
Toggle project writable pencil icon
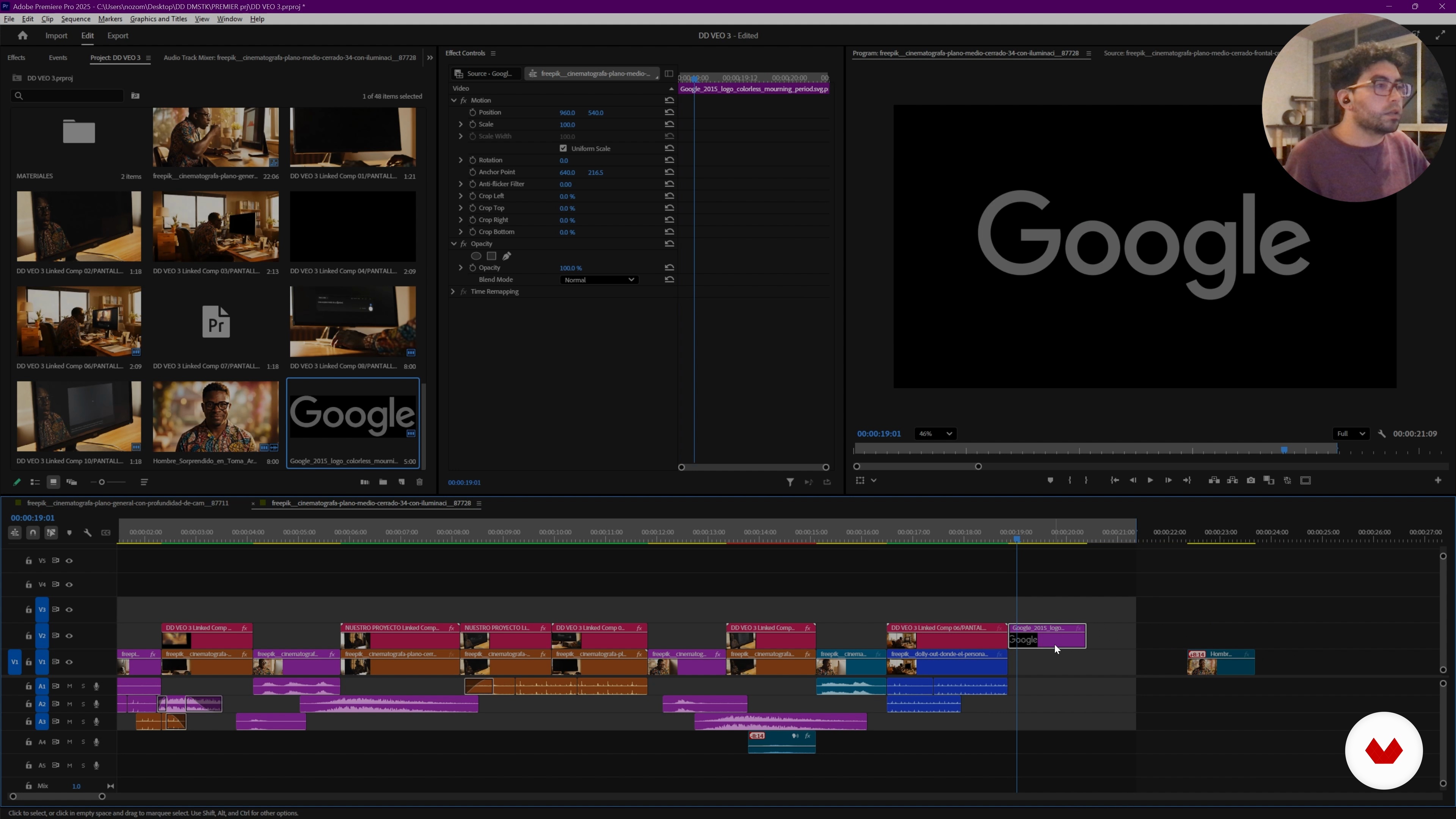coord(17,482)
